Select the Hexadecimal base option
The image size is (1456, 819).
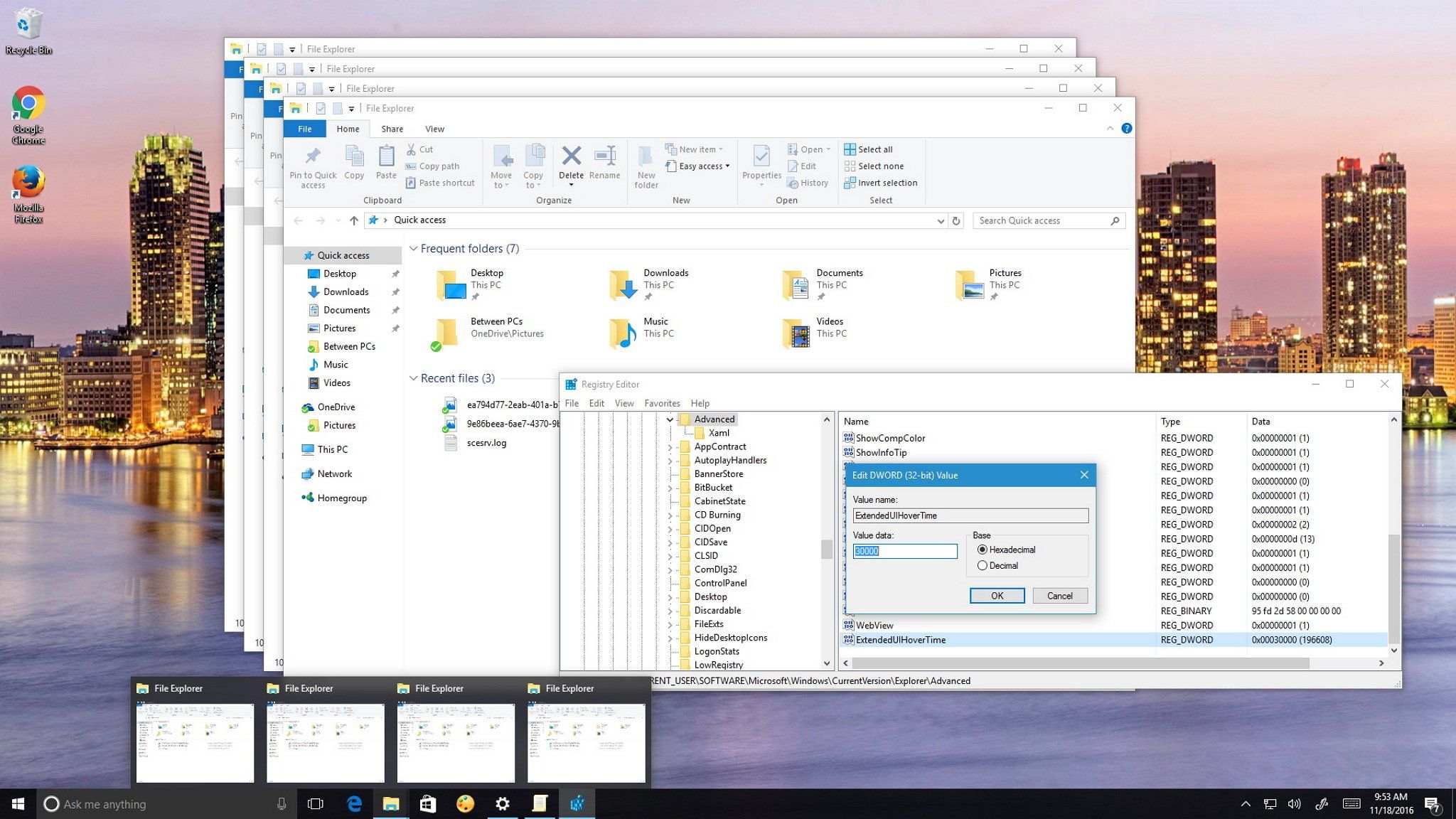coord(983,550)
